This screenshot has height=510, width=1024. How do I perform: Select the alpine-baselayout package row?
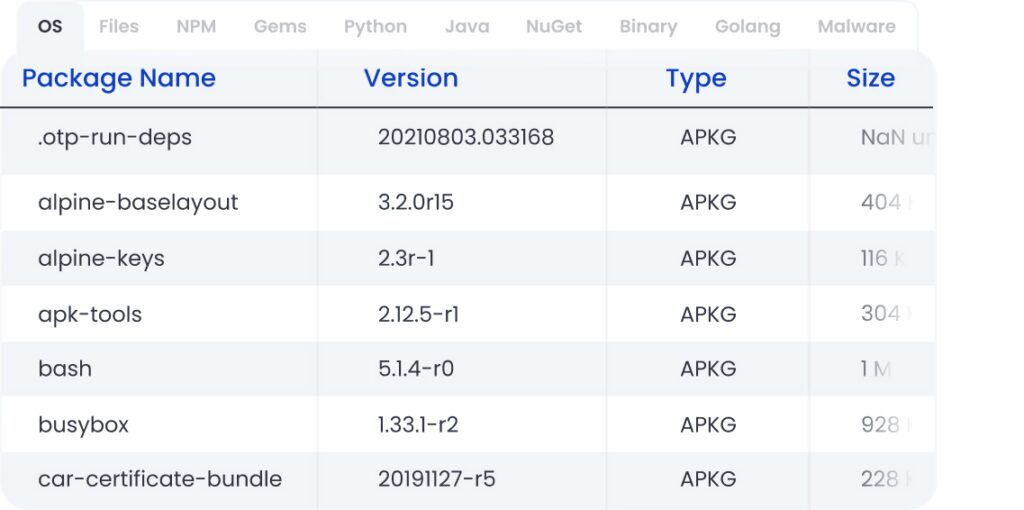pos(468,202)
